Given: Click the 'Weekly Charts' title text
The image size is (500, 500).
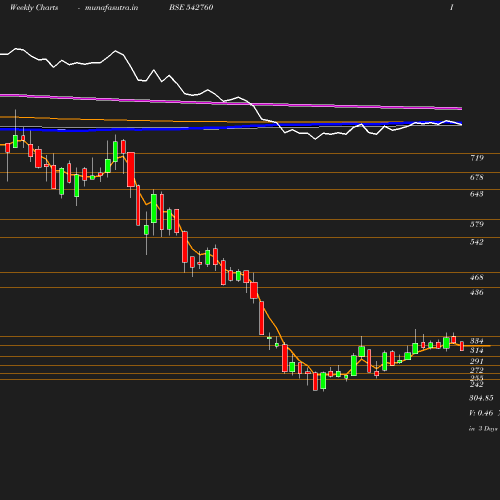Looking at the screenshot, I should click(34, 8).
